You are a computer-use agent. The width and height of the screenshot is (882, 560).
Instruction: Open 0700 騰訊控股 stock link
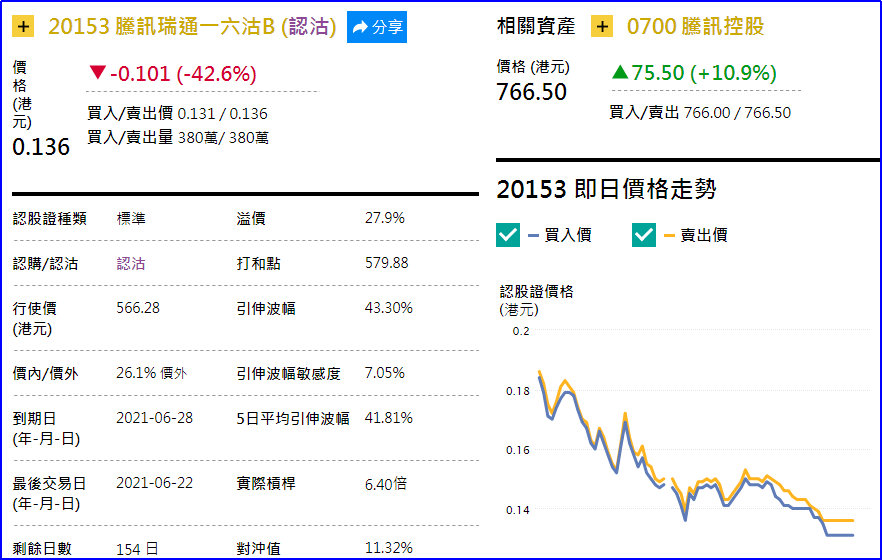tap(695, 26)
